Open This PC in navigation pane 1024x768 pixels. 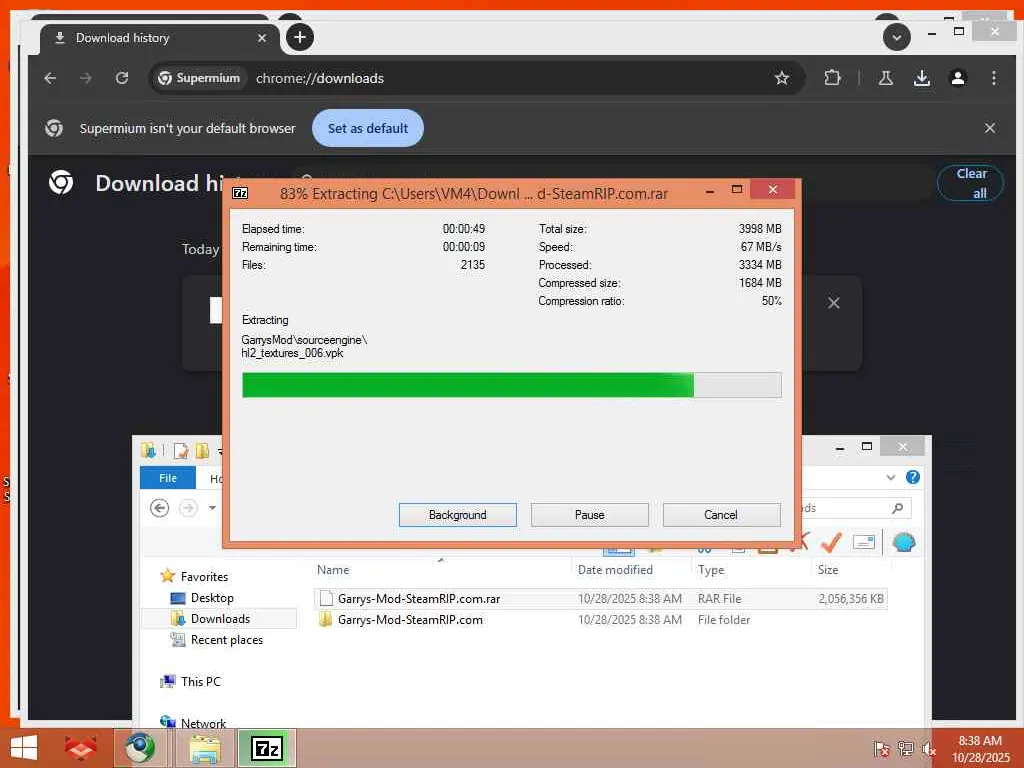coord(190,681)
